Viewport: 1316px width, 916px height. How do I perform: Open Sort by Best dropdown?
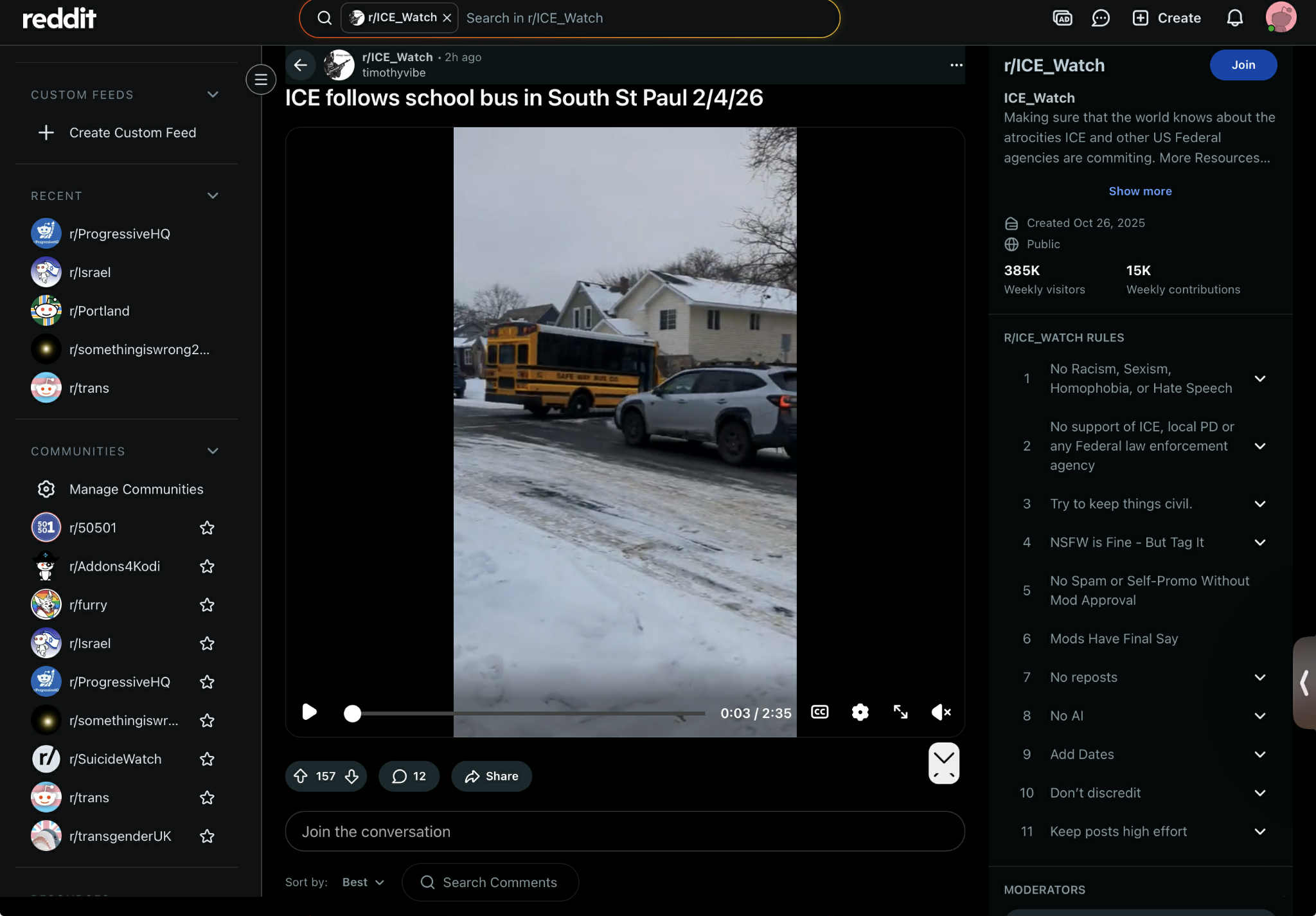click(363, 883)
